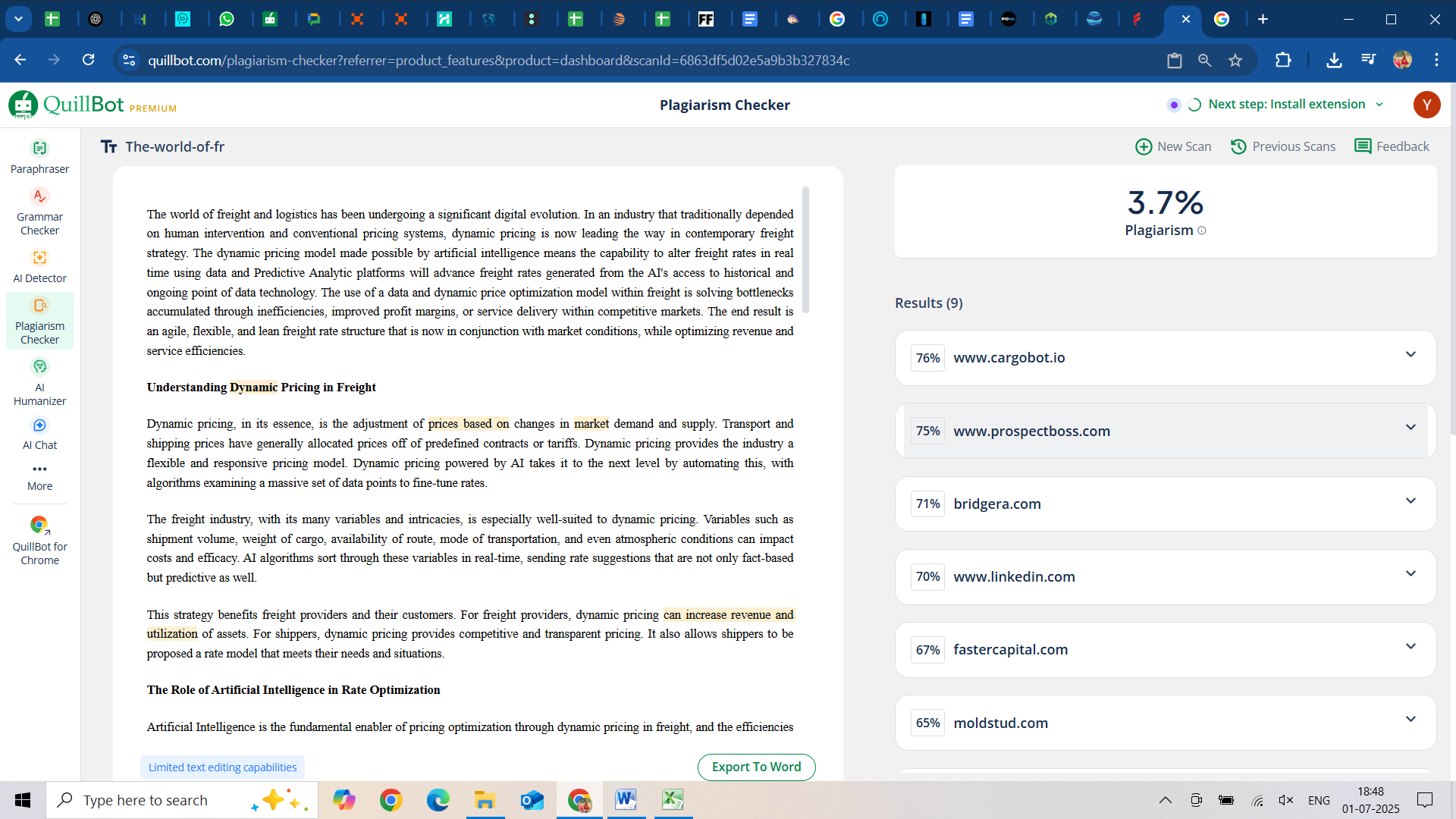
Task: Open the Paraphraser tool in sidebar
Action: [39, 156]
